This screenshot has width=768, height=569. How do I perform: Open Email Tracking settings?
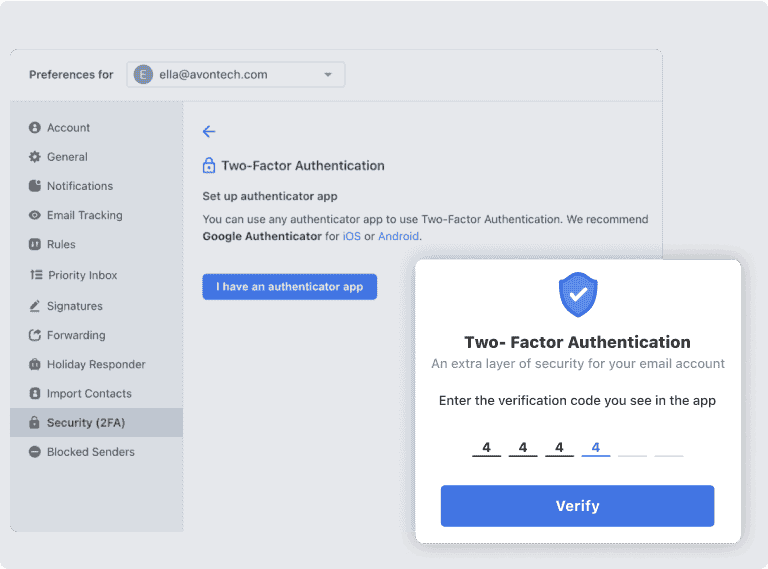(x=96, y=215)
